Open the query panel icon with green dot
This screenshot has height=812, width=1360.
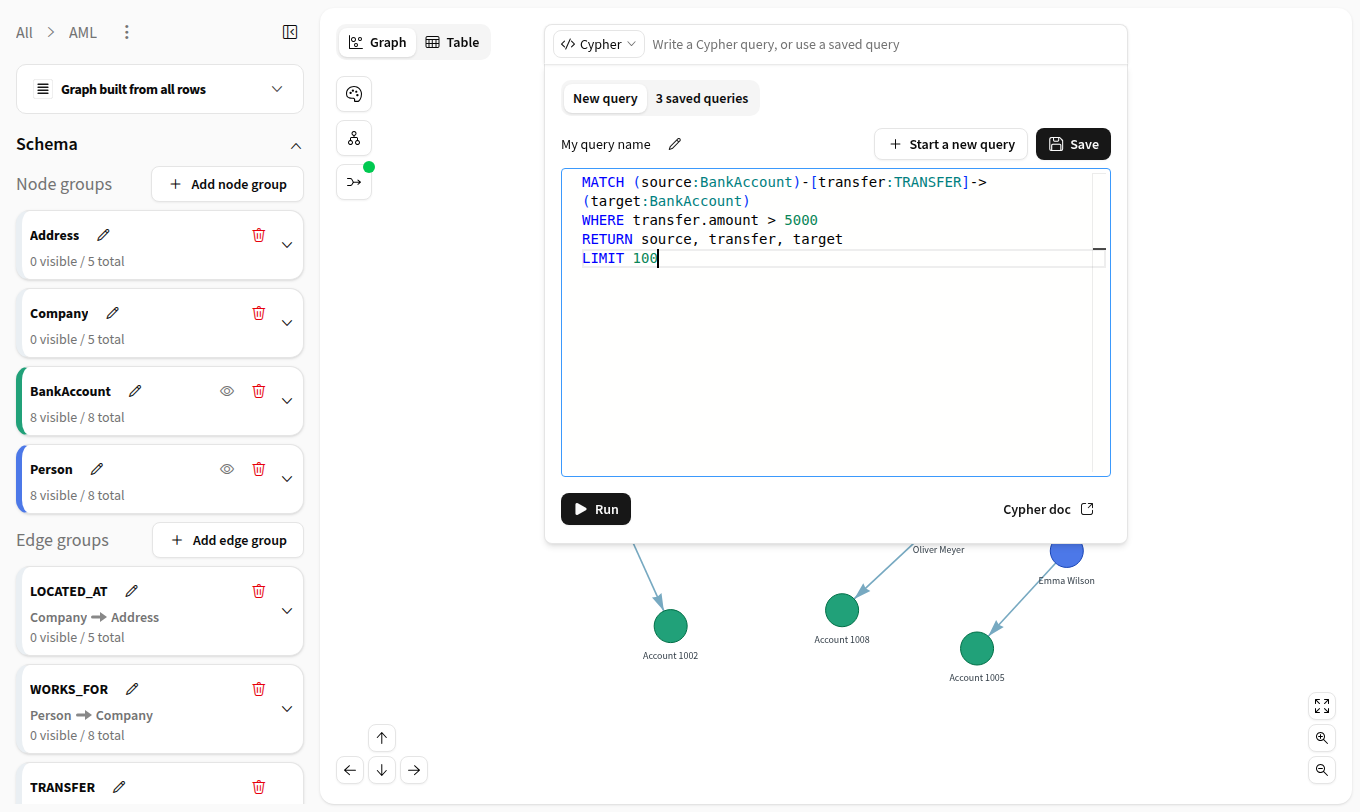(354, 182)
